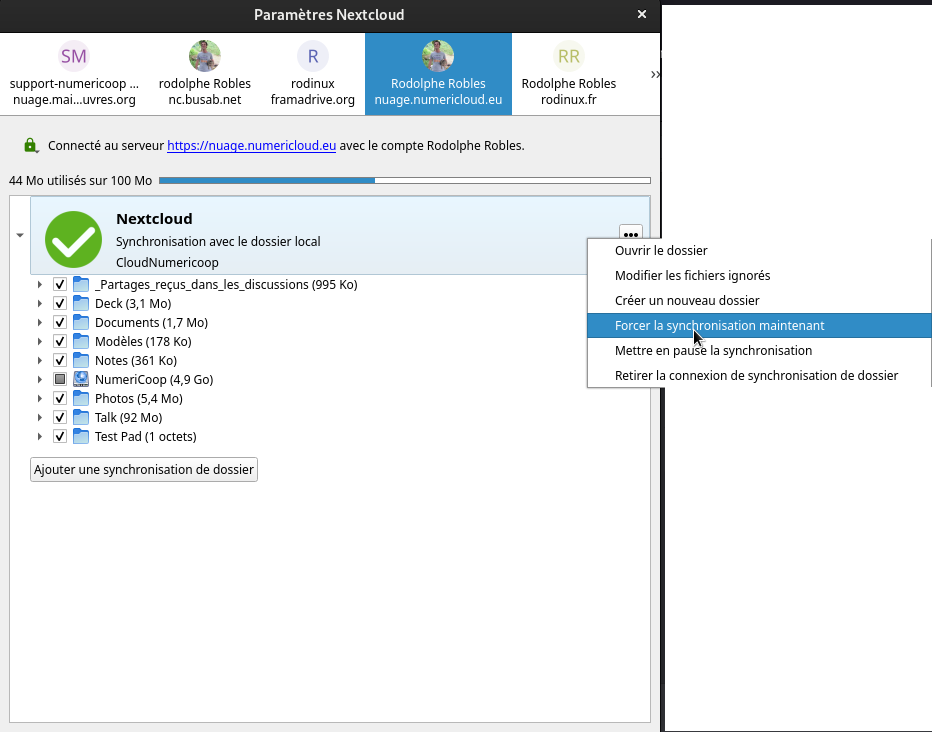Click the RR avatar for rodinux.fr account
The image size is (932, 732).
click(569, 56)
